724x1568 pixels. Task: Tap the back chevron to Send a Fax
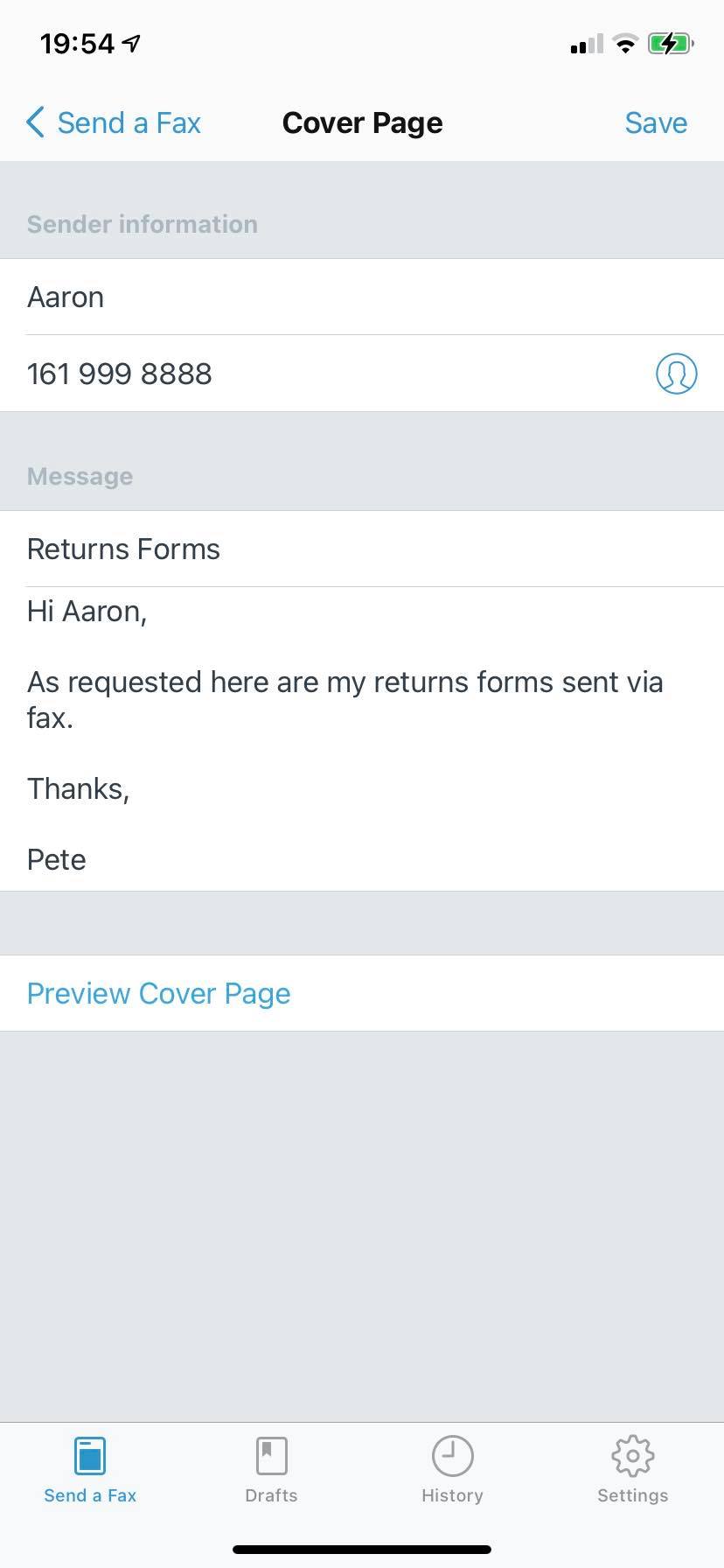click(35, 122)
